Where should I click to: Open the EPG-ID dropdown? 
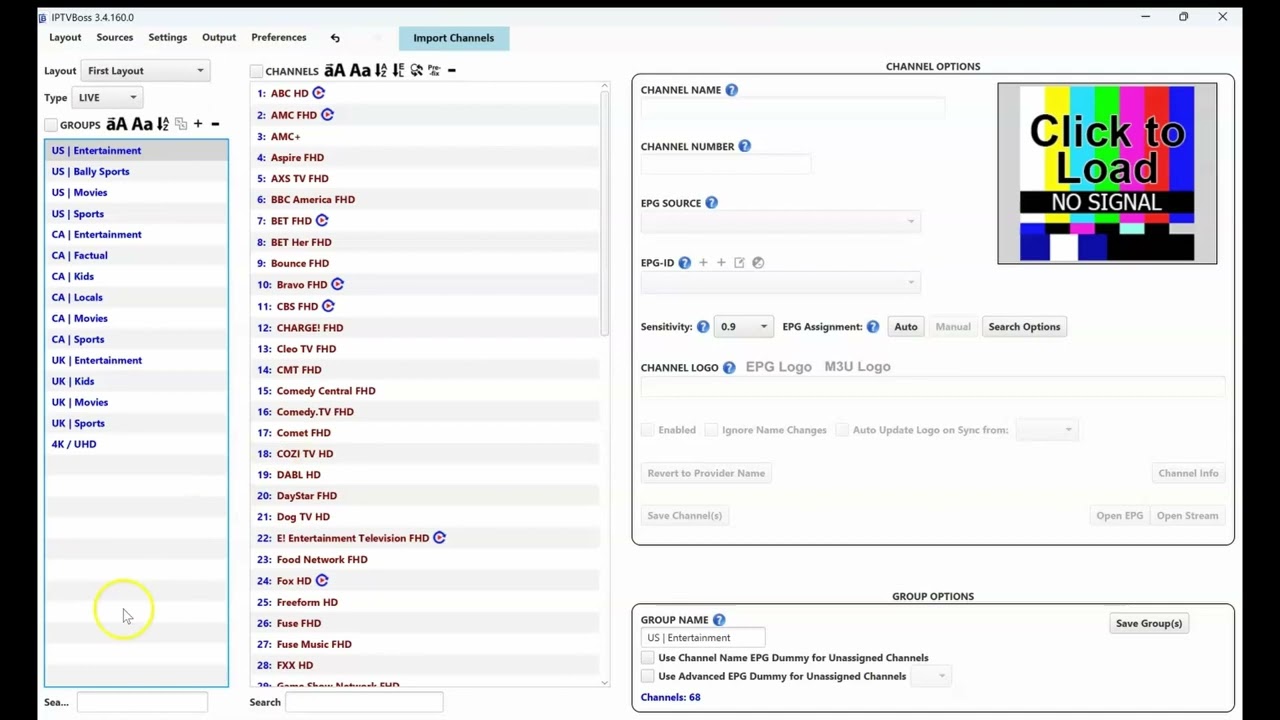(780, 282)
